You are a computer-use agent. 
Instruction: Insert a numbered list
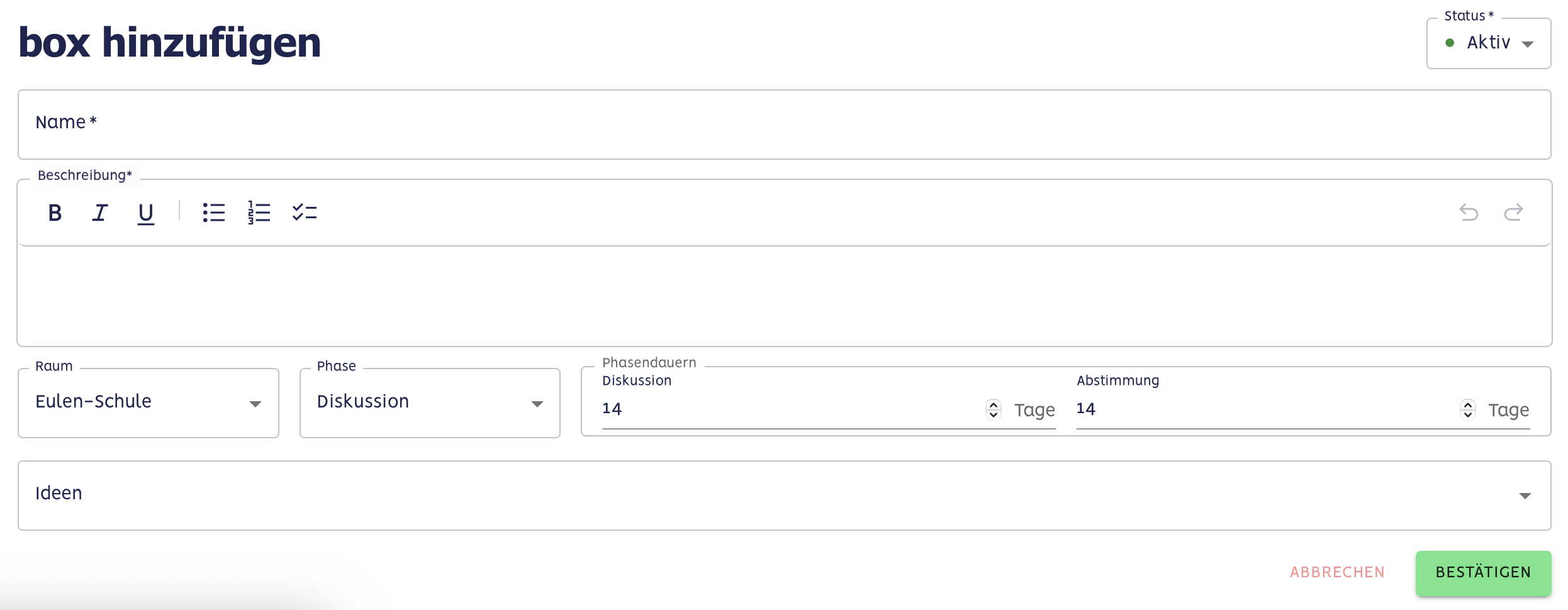(x=259, y=213)
